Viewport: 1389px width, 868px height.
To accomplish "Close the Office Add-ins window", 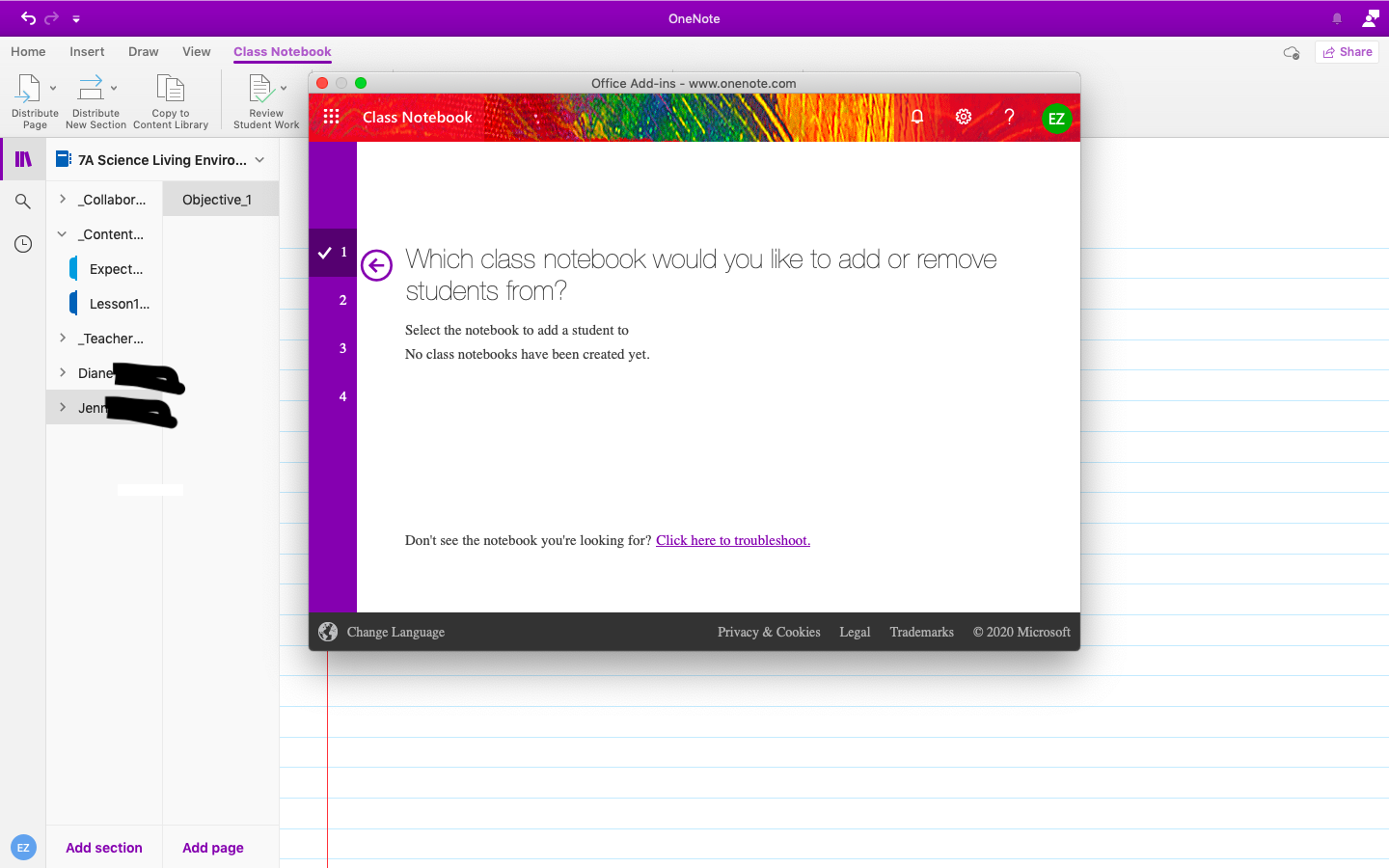I will [322, 83].
